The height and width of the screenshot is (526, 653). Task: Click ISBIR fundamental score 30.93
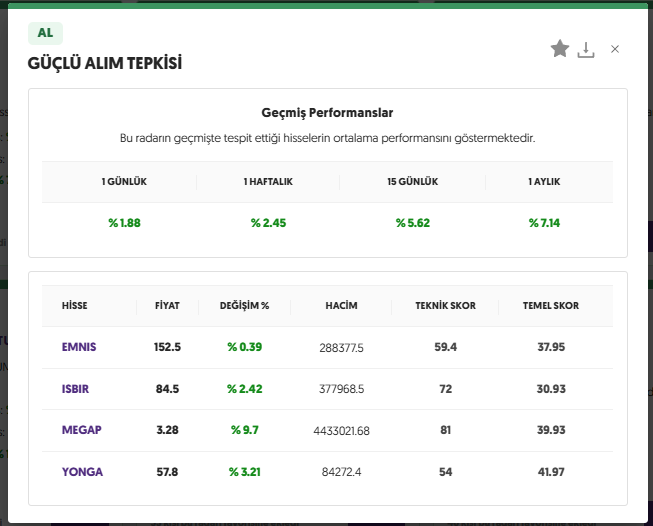tap(551, 389)
